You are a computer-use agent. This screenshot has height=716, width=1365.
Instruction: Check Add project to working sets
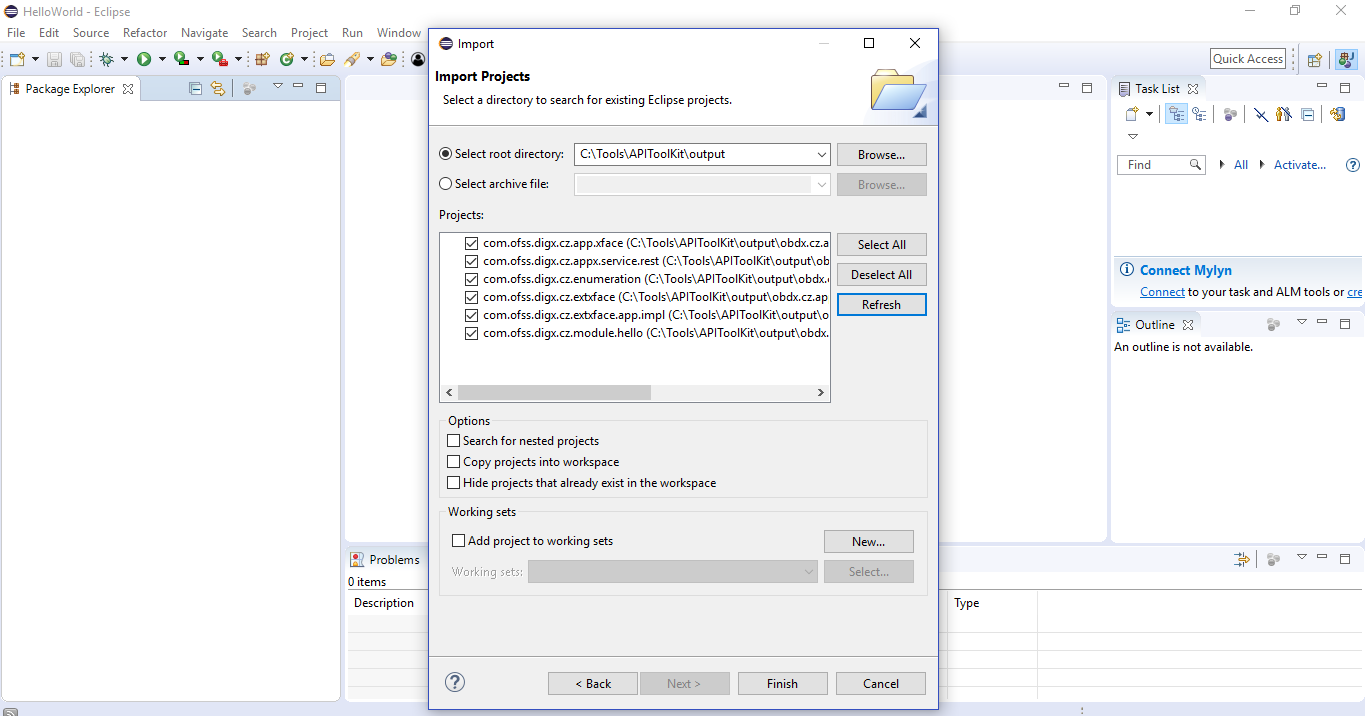tap(459, 540)
